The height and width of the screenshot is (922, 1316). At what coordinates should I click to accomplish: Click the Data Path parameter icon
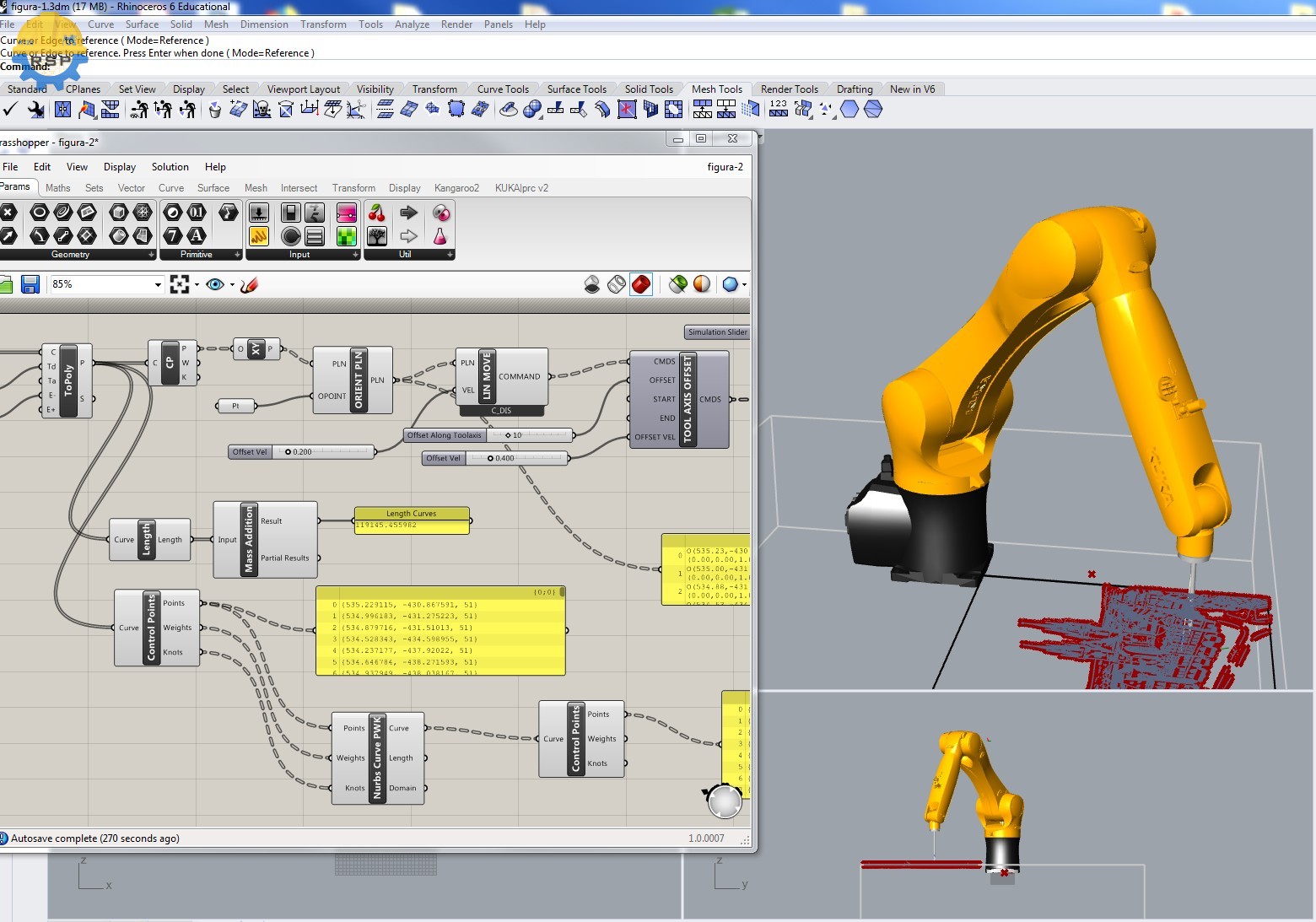(229, 213)
